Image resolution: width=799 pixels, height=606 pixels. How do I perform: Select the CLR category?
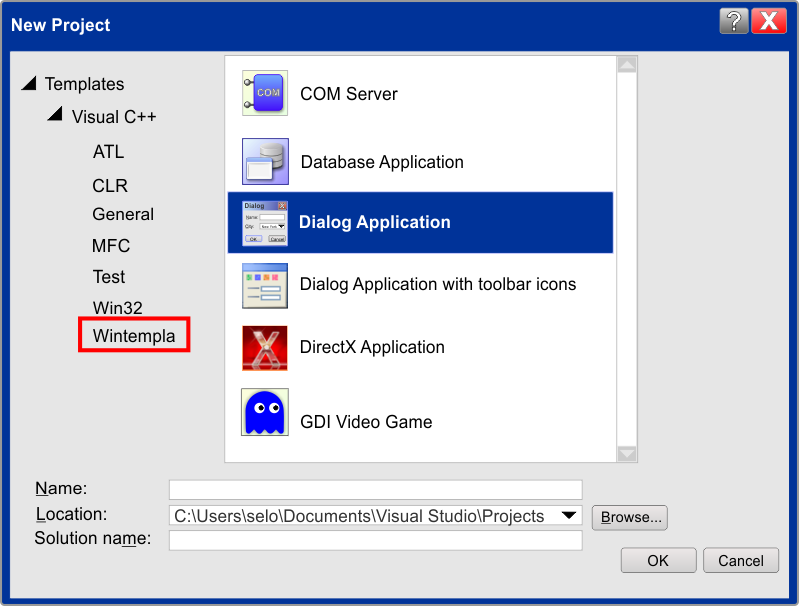110,186
